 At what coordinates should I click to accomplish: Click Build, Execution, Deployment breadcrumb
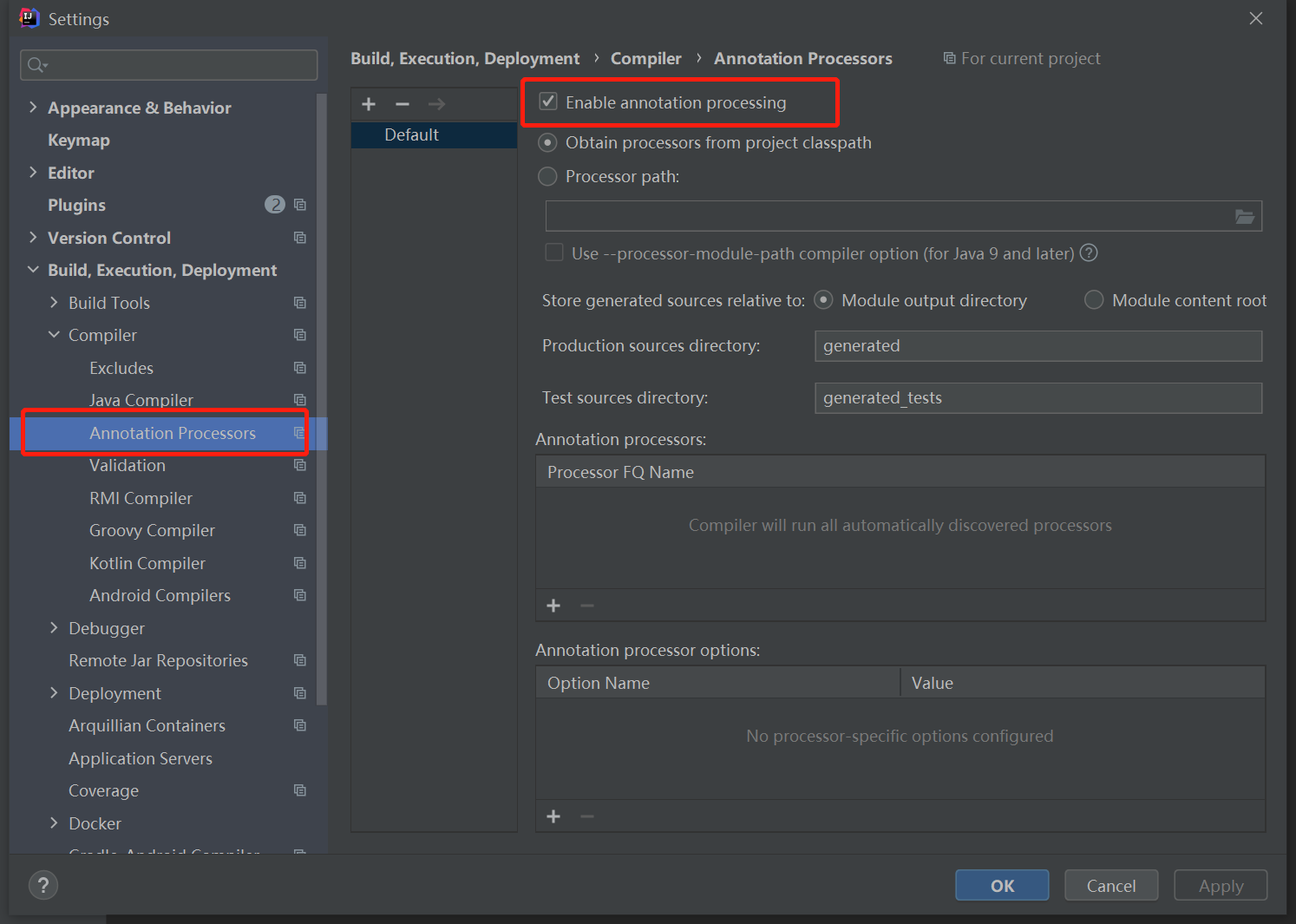[x=465, y=58]
